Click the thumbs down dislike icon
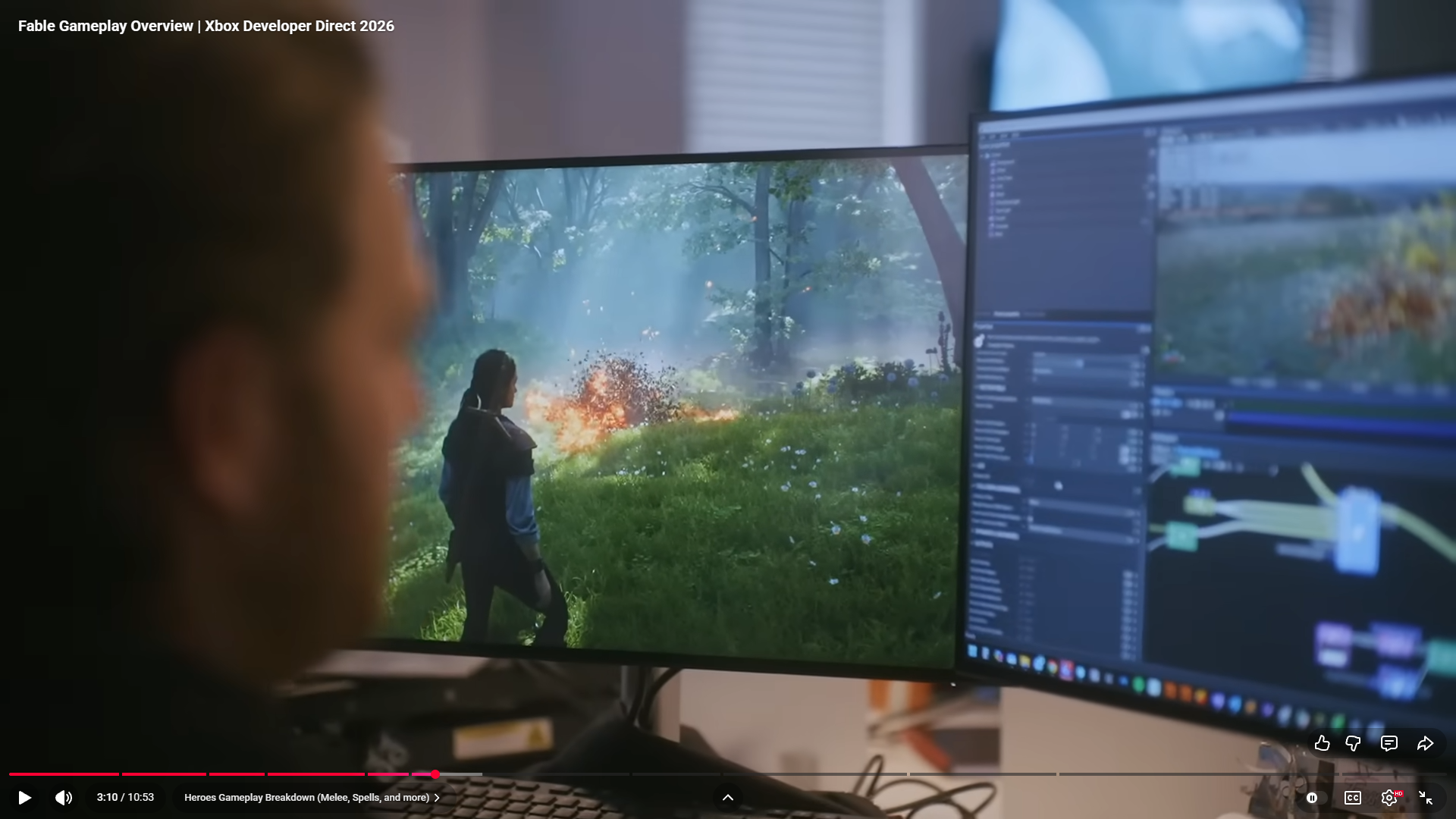 (x=1353, y=743)
